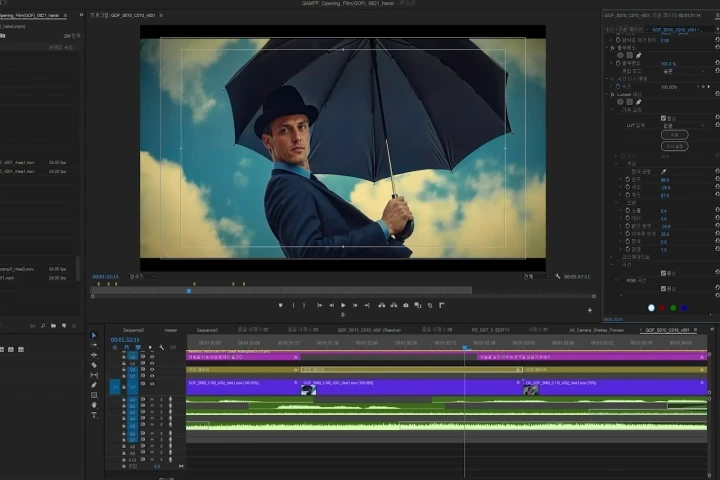Open Comparison View in program monitor
720x480 pixels.
(x=418, y=305)
